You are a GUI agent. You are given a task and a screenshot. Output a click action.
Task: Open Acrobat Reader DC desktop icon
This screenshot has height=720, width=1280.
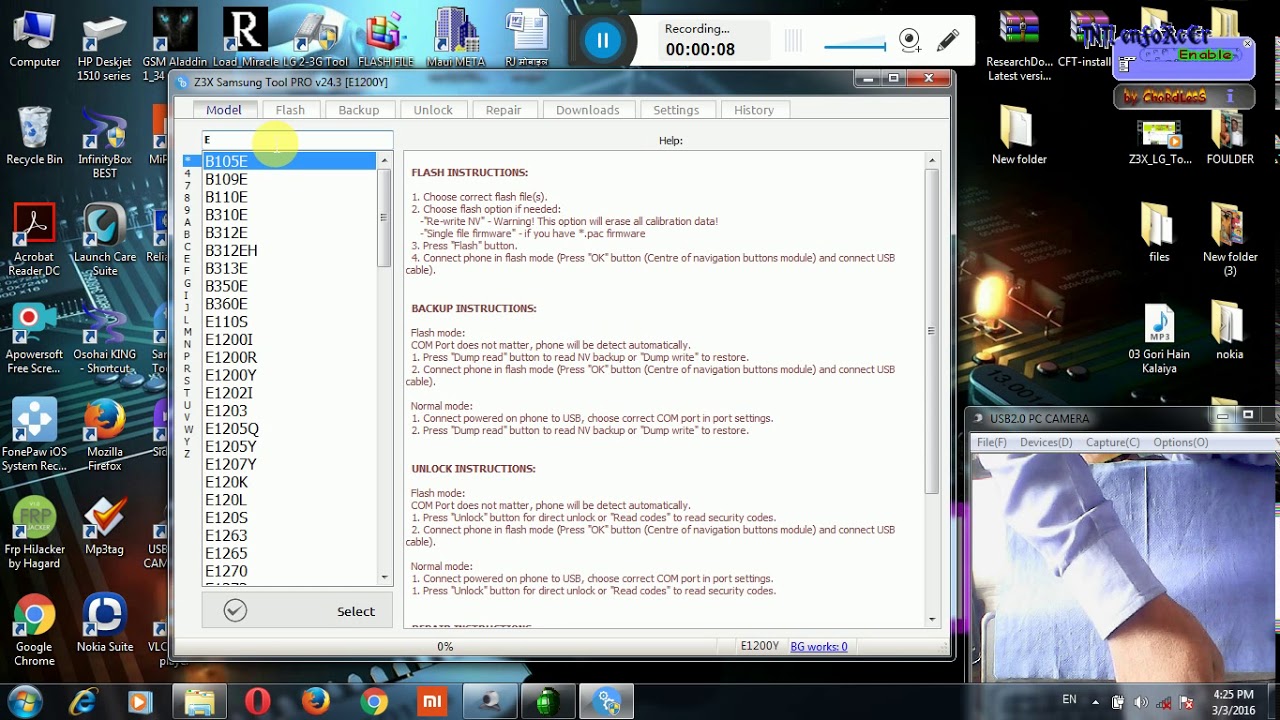35,241
